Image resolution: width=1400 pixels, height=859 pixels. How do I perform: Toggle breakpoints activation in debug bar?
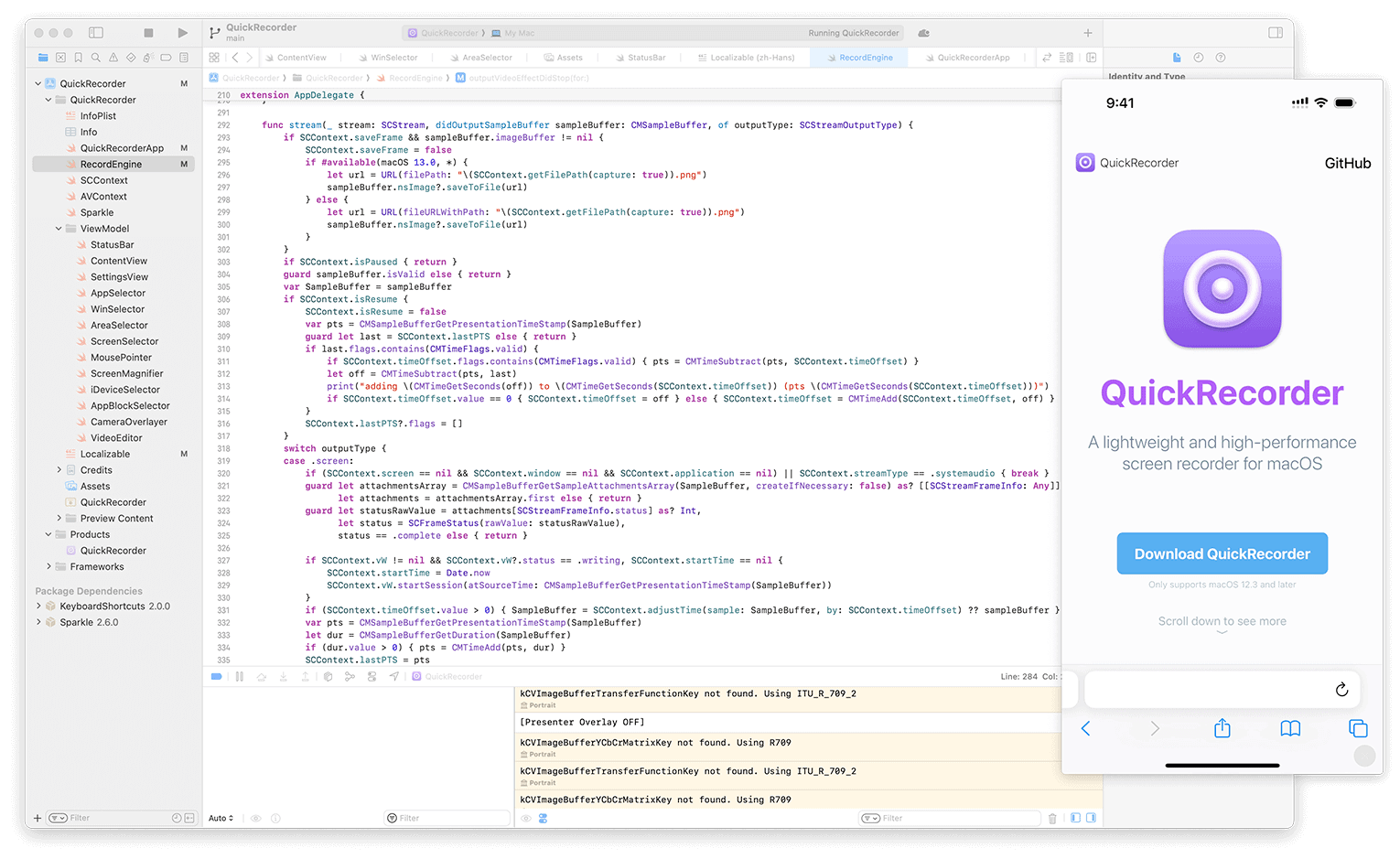coord(217,677)
